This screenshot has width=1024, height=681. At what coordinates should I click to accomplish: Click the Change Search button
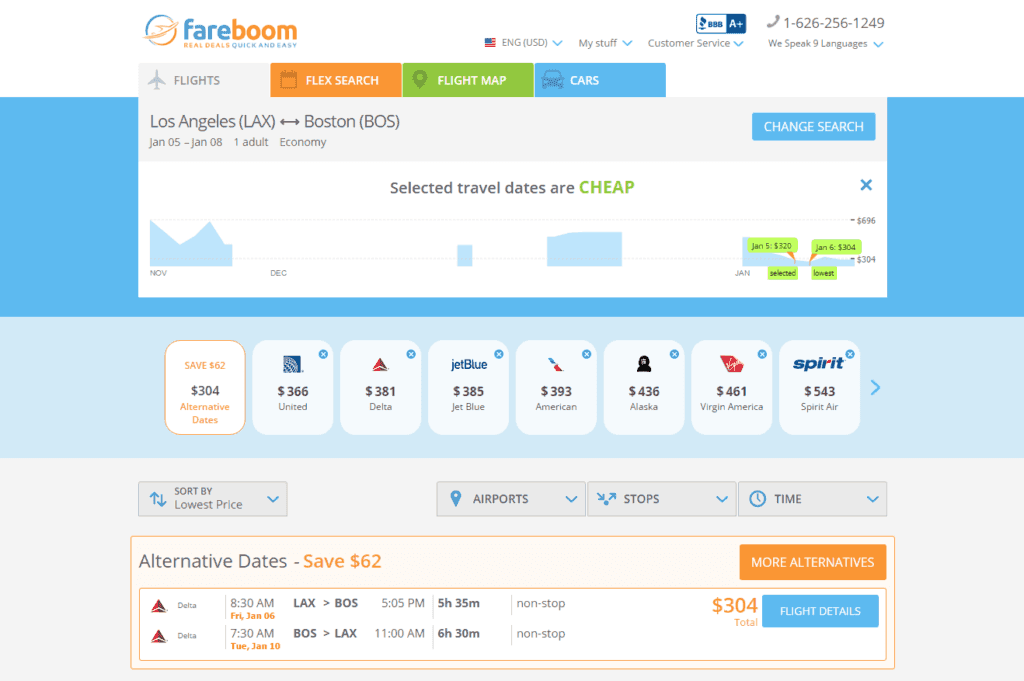[x=813, y=127]
